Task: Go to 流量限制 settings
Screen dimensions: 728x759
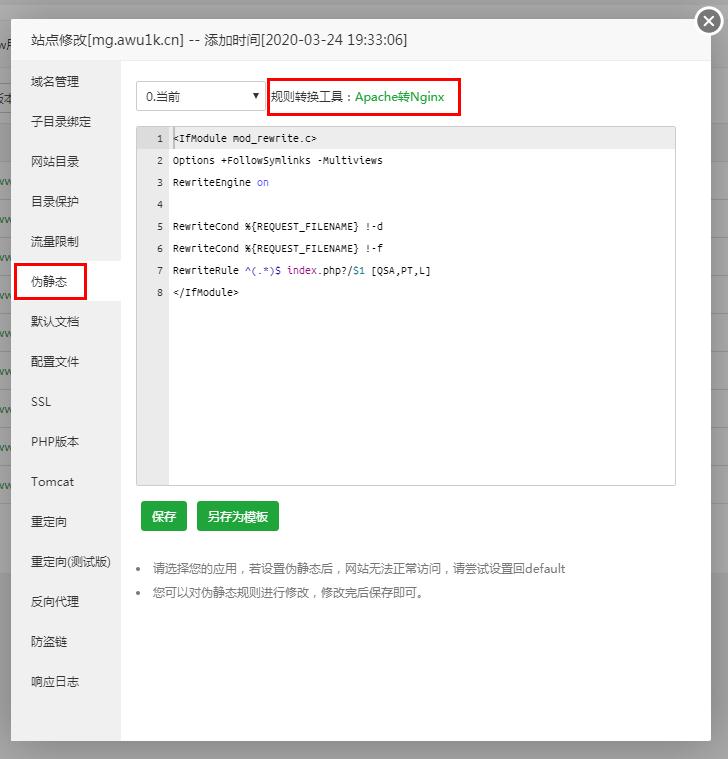Action: (55, 242)
